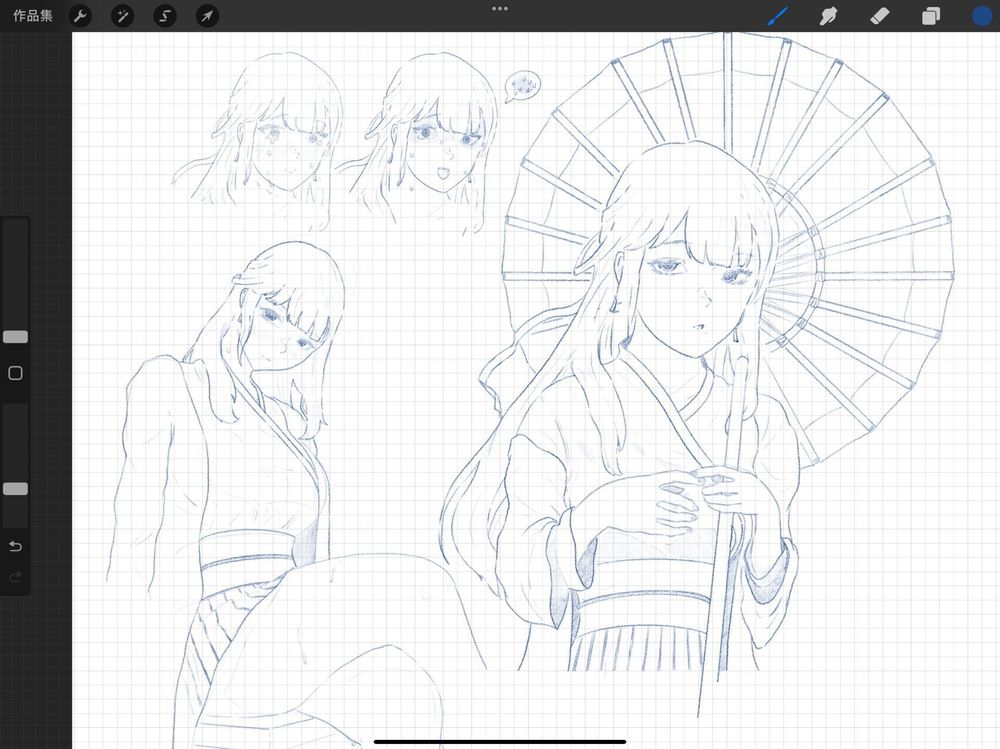
Task: Open the three-dot multitasking menu at top
Action: point(500,8)
